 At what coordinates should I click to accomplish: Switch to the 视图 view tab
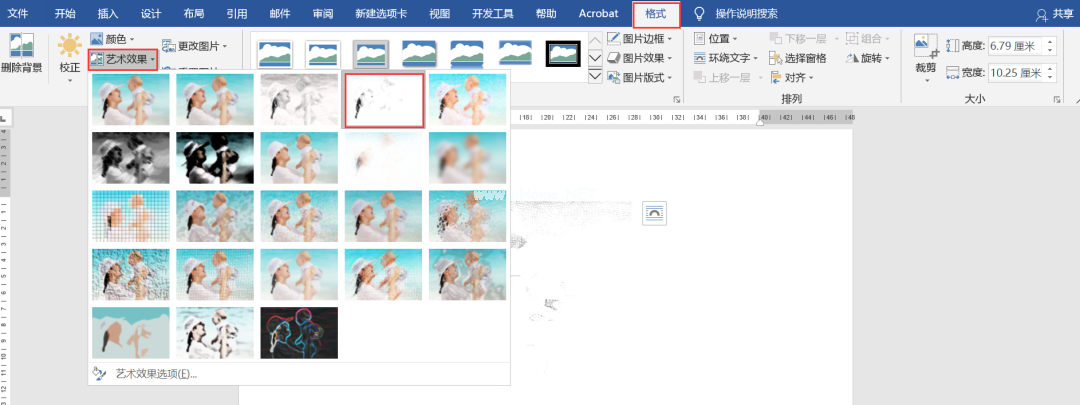(439, 14)
